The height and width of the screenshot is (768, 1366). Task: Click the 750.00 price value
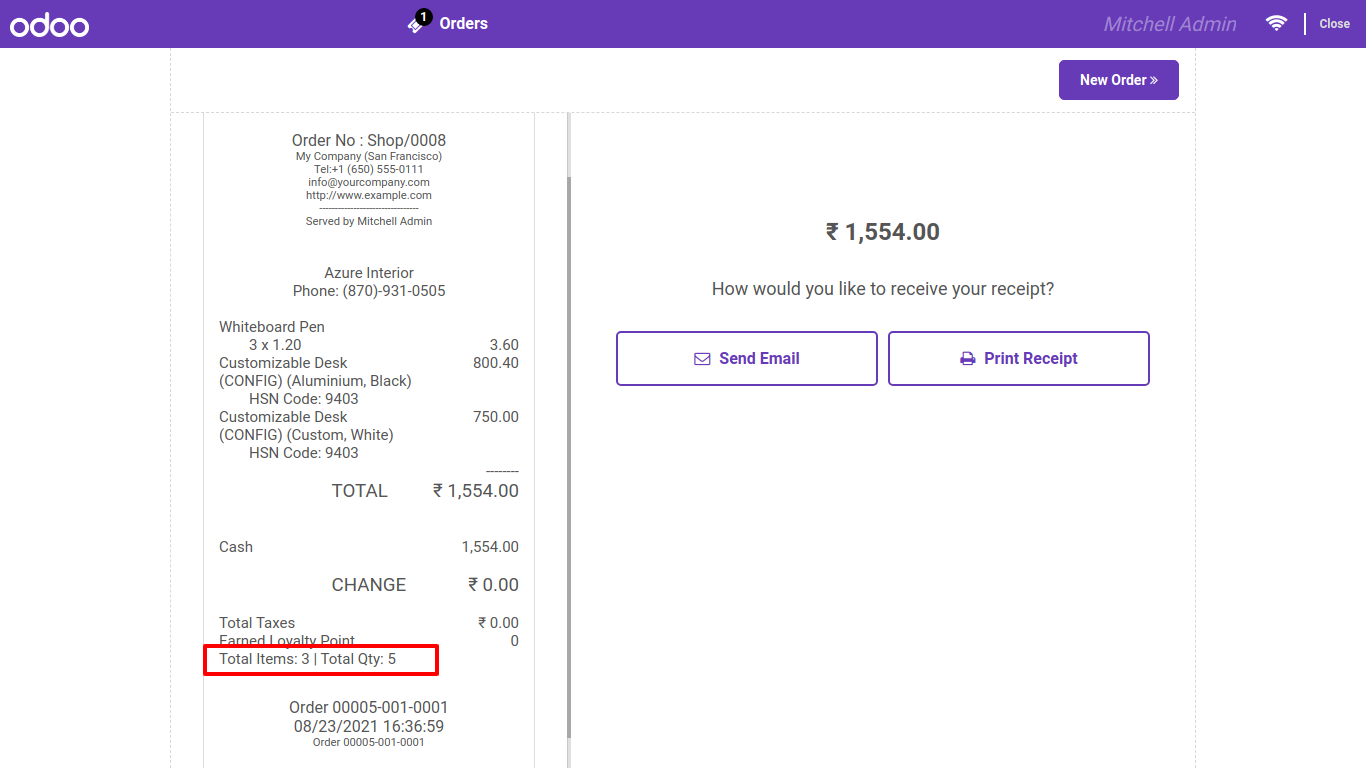tap(496, 417)
